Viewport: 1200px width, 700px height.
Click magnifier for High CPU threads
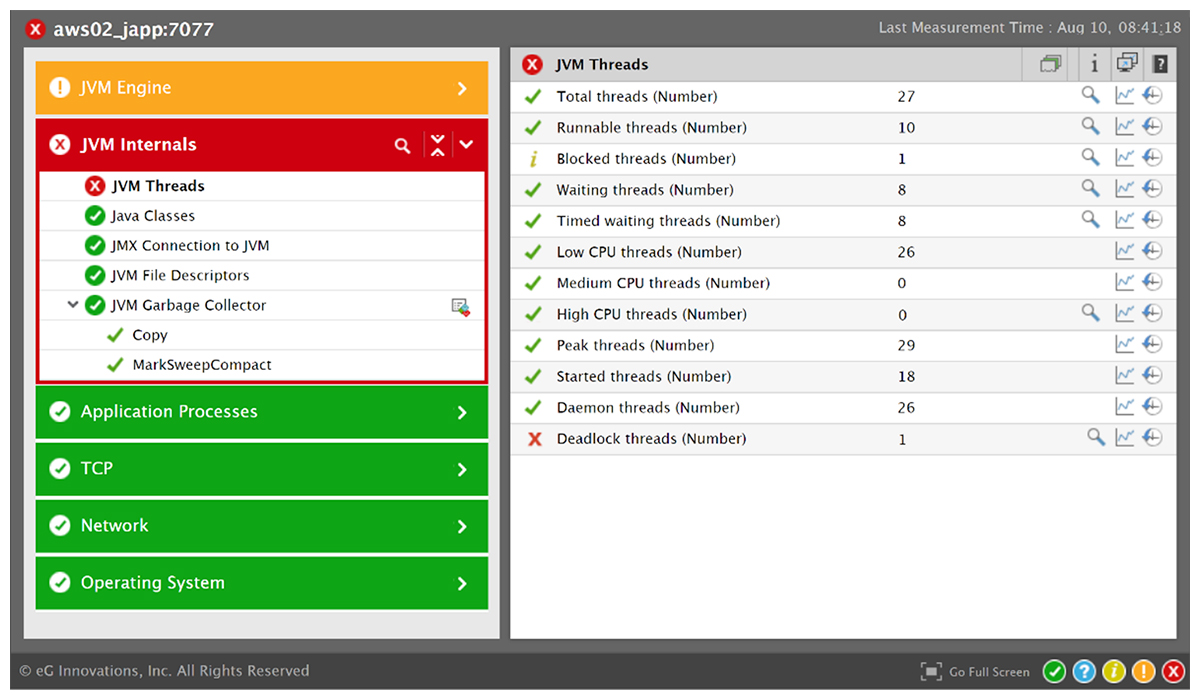click(1090, 313)
